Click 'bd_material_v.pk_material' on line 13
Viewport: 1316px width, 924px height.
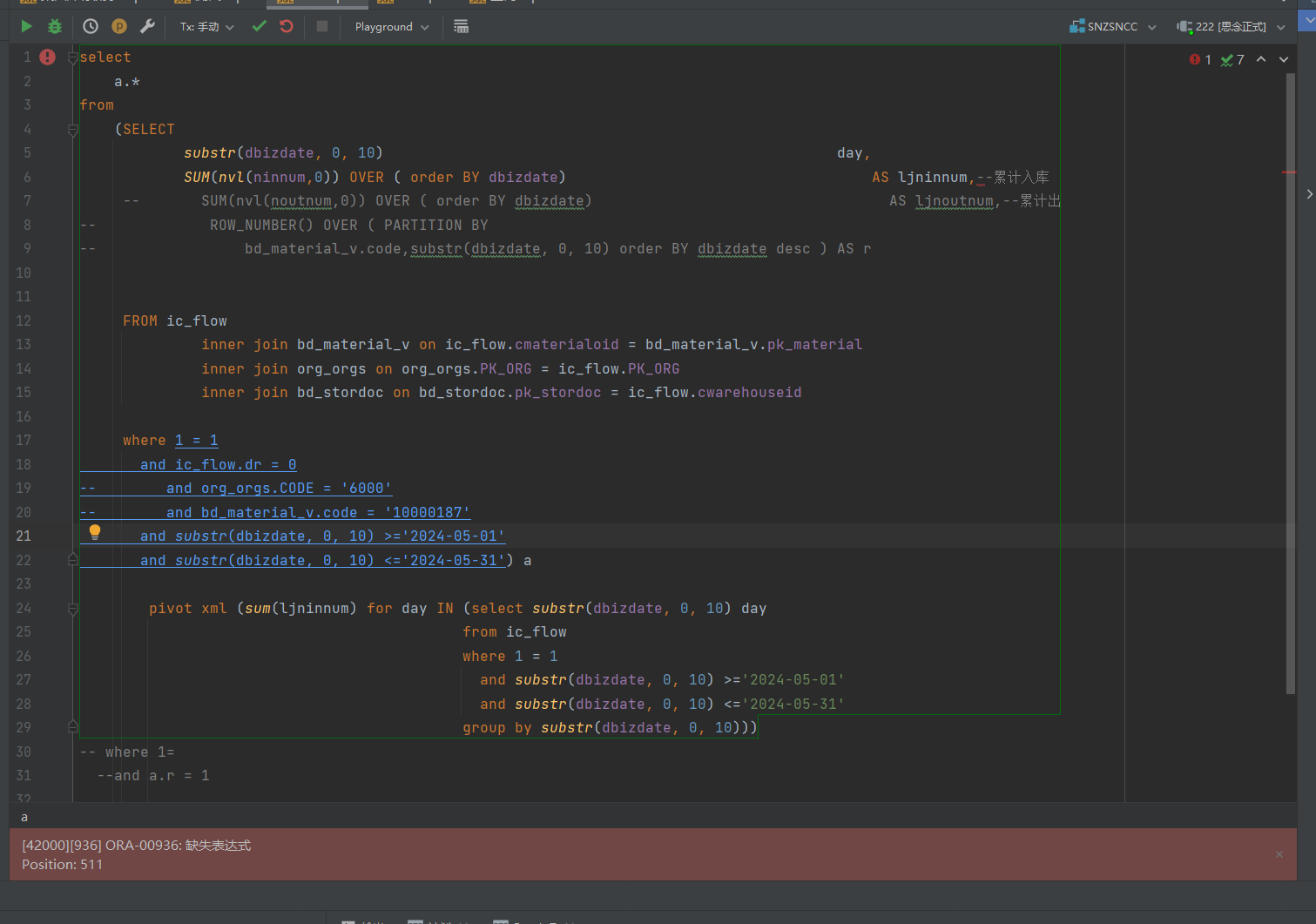pos(754,345)
